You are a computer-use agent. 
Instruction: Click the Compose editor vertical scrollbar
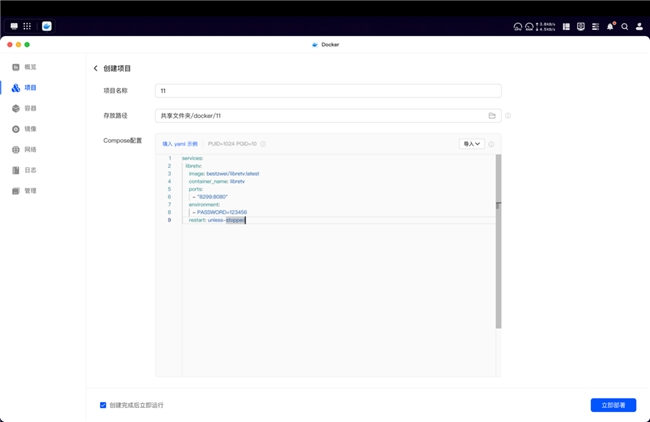click(x=498, y=242)
